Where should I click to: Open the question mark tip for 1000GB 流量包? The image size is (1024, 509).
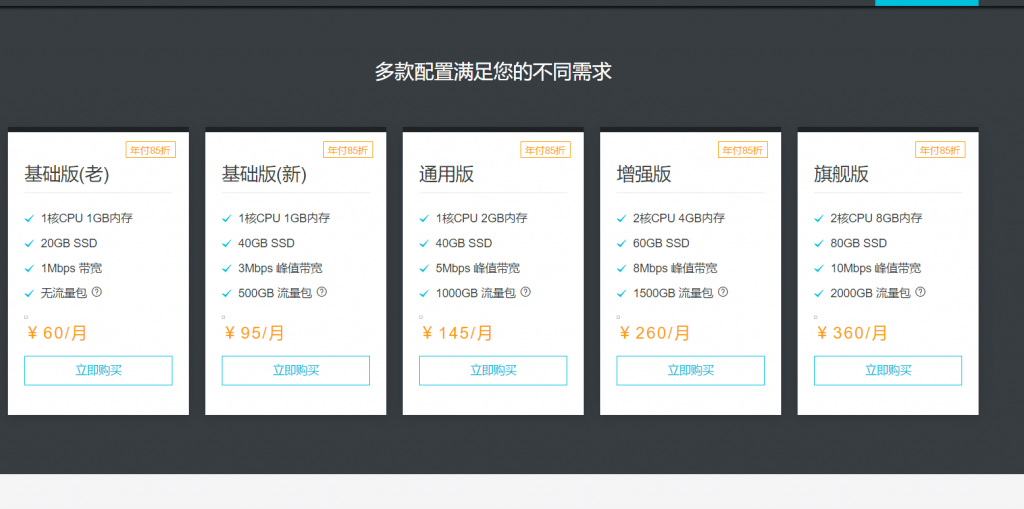tap(525, 292)
